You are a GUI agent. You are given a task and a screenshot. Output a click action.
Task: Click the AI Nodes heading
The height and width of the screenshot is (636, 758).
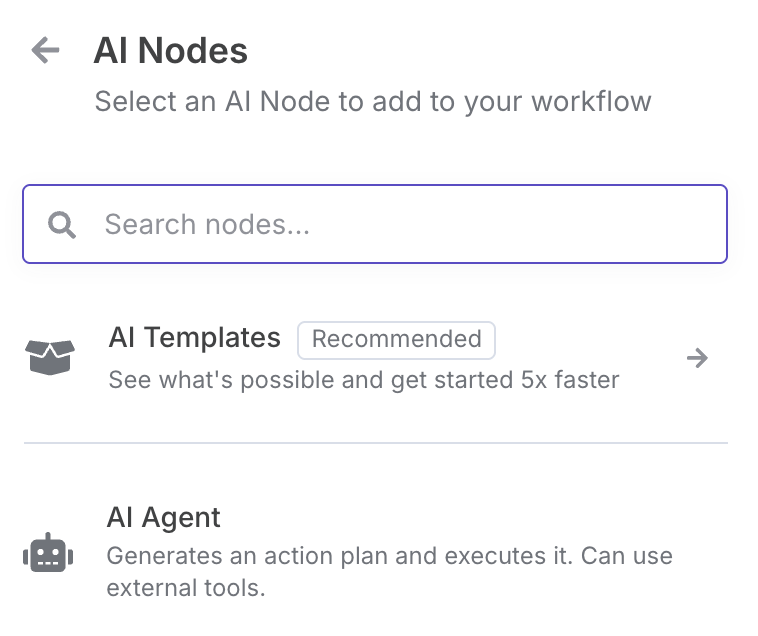[170, 50]
